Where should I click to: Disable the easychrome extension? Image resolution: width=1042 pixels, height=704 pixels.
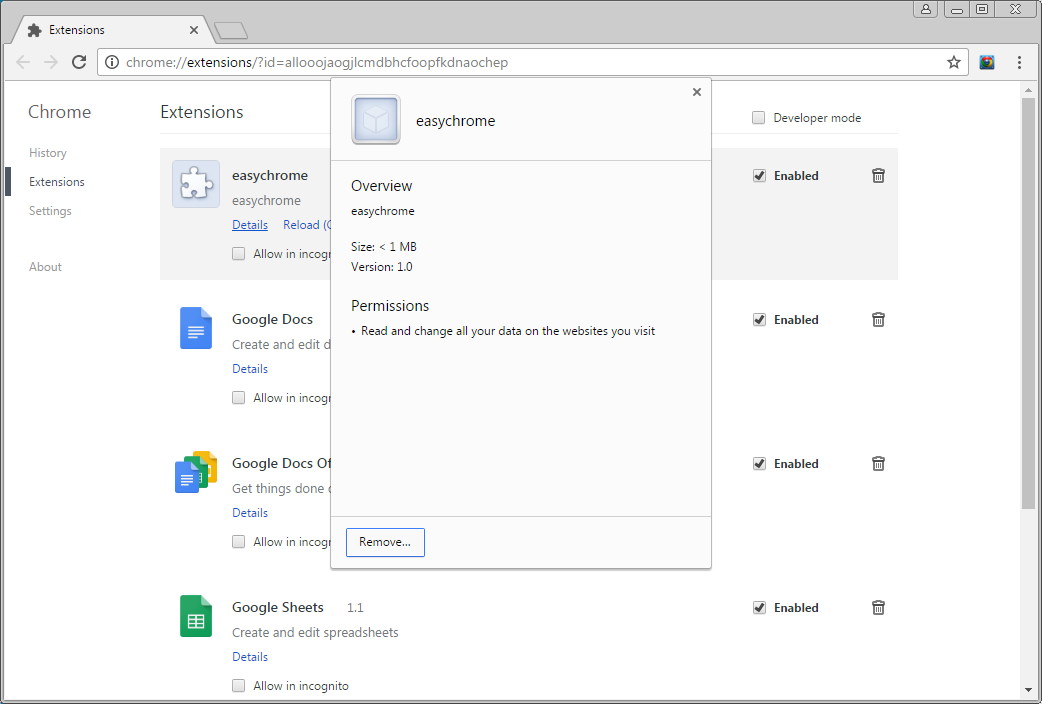coord(759,176)
